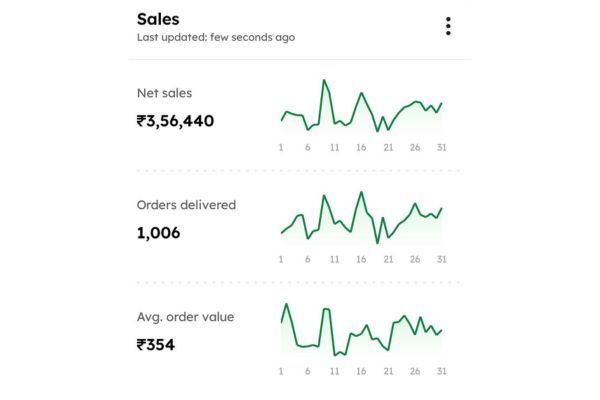Open the three-dot more options menu
Viewport: 600px width, 400px height.
[x=448, y=26]
